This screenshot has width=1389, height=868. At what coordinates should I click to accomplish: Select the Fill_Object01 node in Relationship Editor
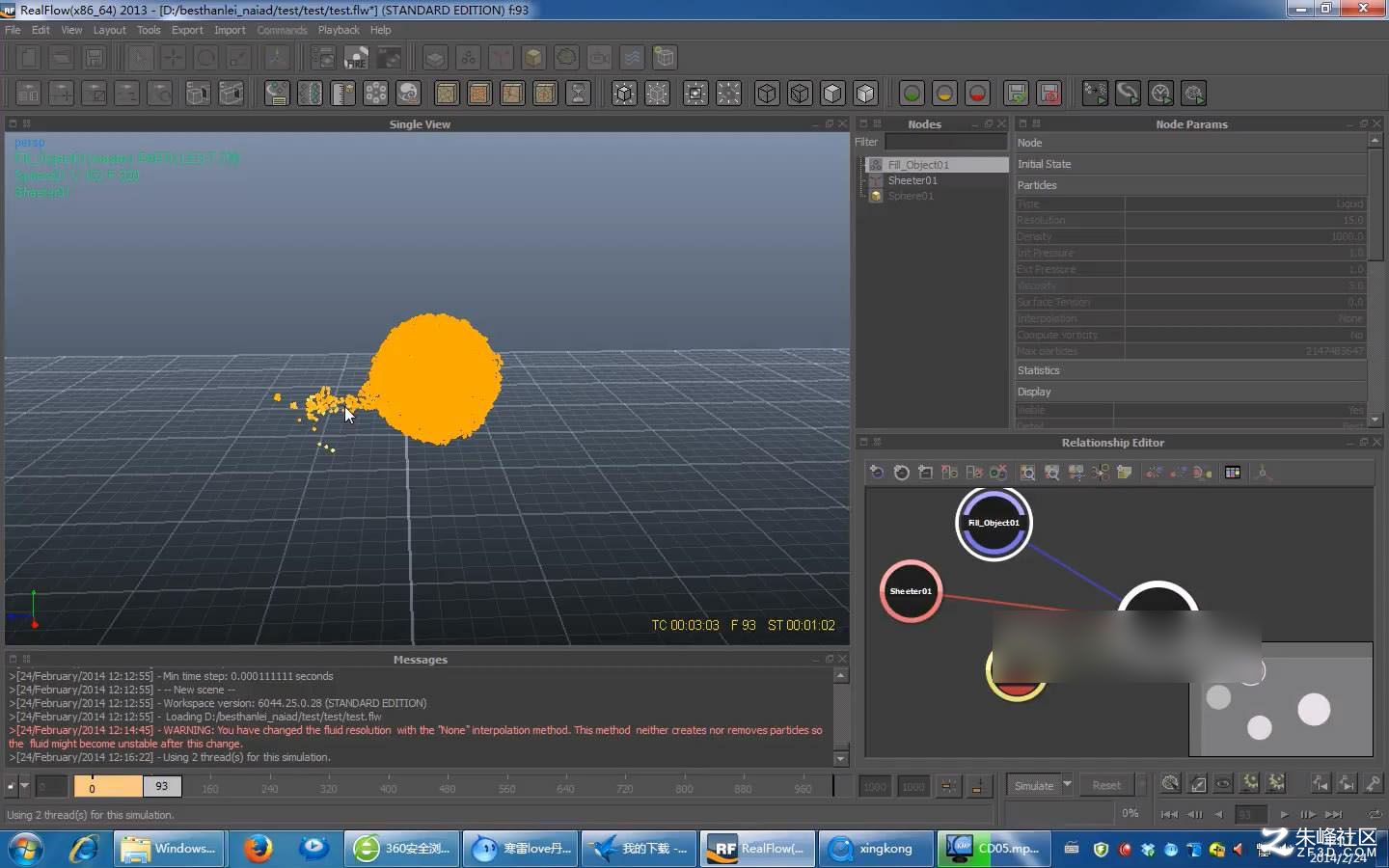(x=994, y=523)
